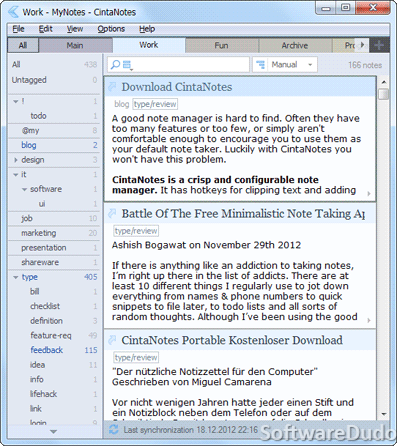397x446 pixels.
Task: Click the notes list scrollbar down arrow
Action: coord(384,414)
